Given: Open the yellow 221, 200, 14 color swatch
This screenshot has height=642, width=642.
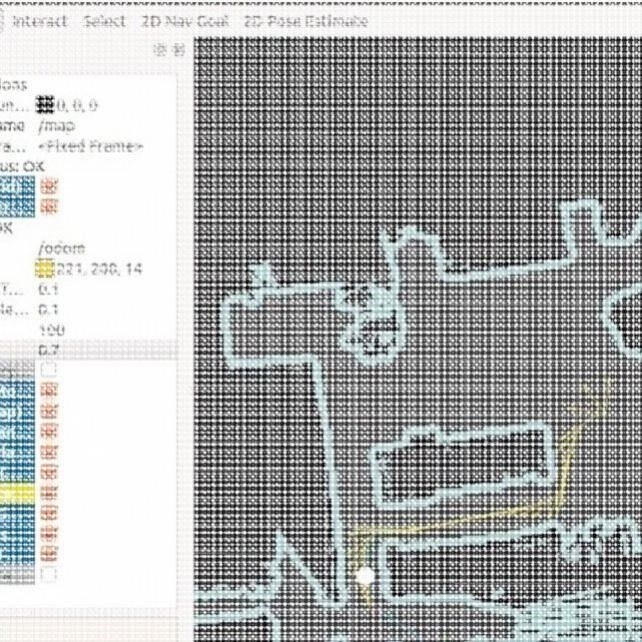Looking at the screenshot, I should [45, 269].
